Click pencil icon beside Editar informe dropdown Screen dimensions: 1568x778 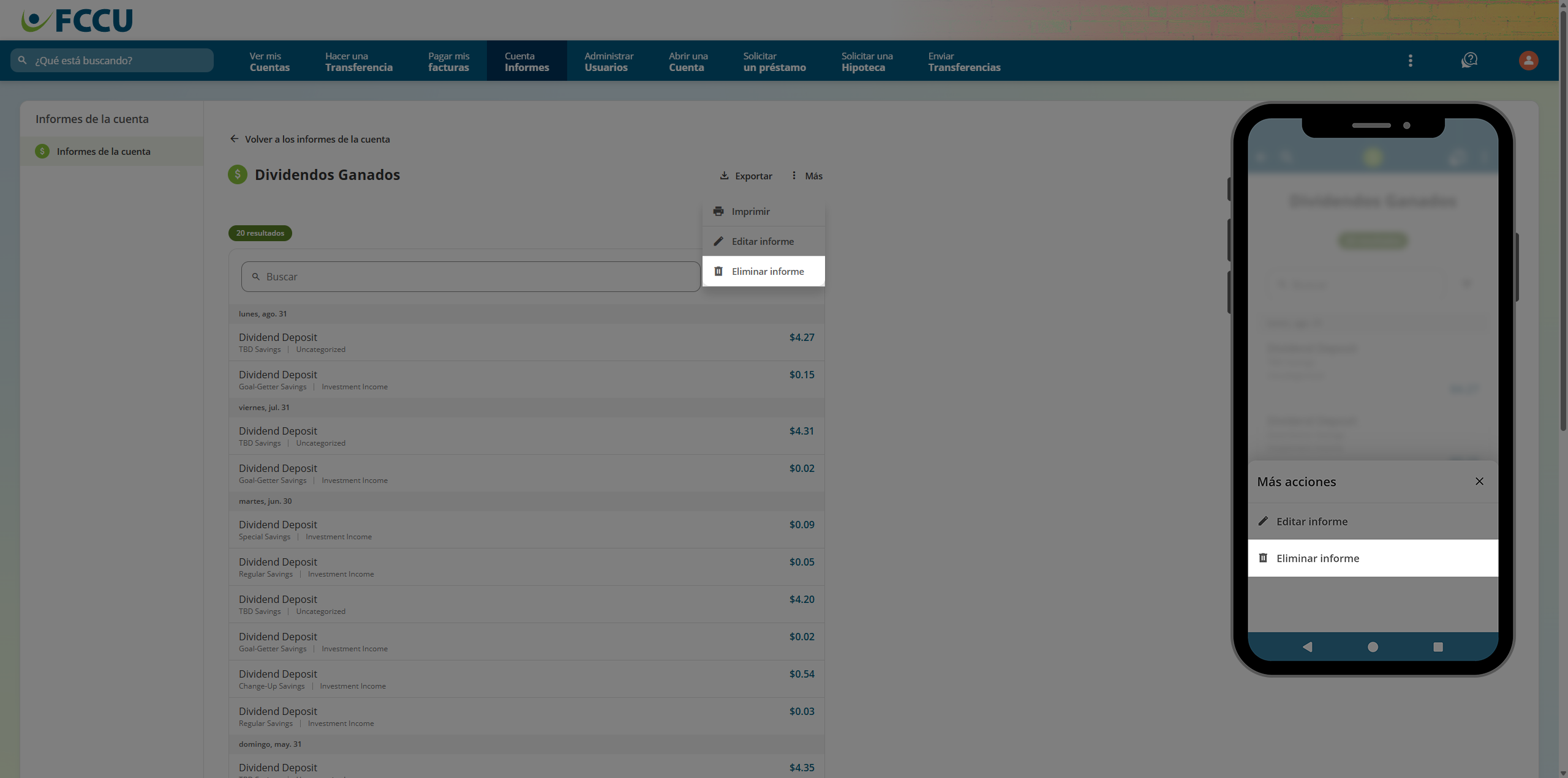(x=718, y=241)
